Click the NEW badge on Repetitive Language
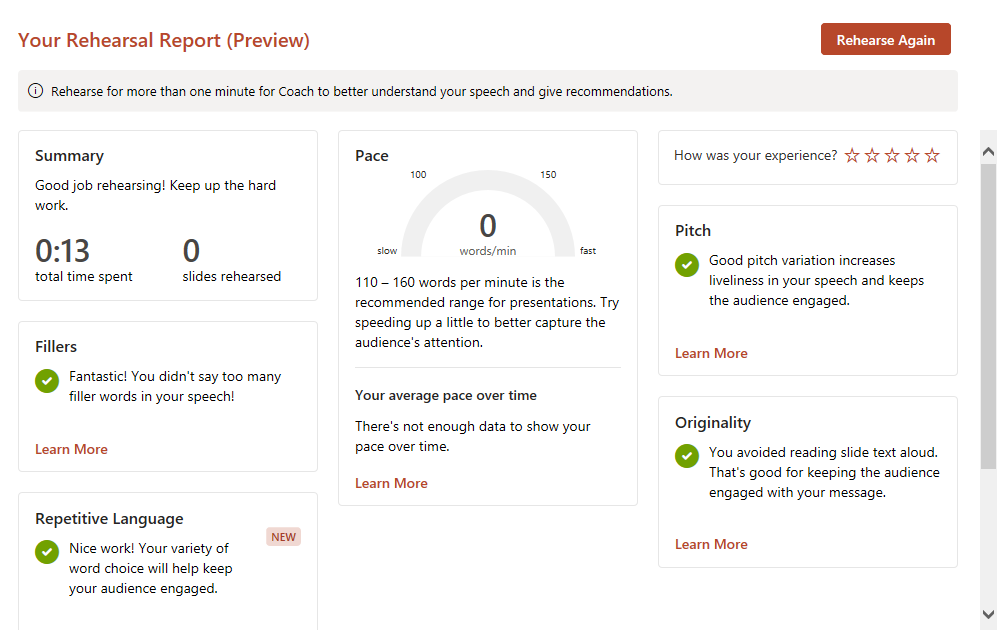The height and width of the screenshot is (630, 998). pyautogui.click(x=283, y=537)
